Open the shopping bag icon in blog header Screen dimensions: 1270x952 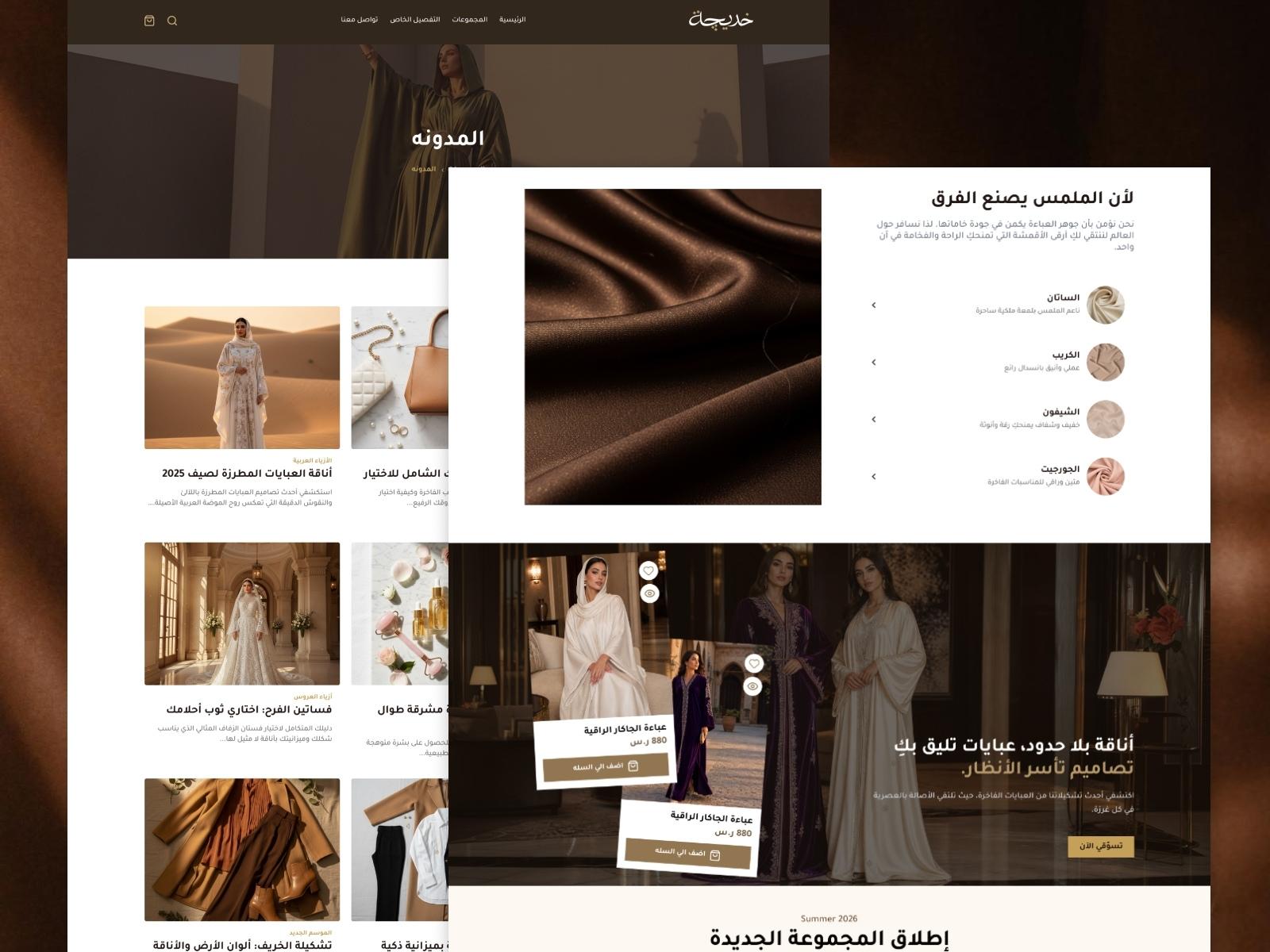click(x=149, y=21)
